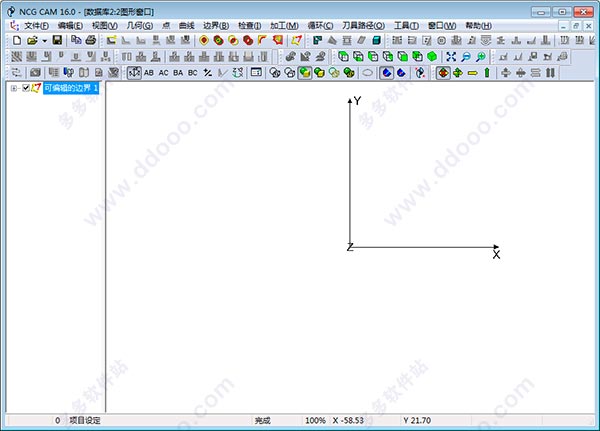Create a new file with the blank page icon
This screenshot has height=431, width=600.
[x=17, y=40]
